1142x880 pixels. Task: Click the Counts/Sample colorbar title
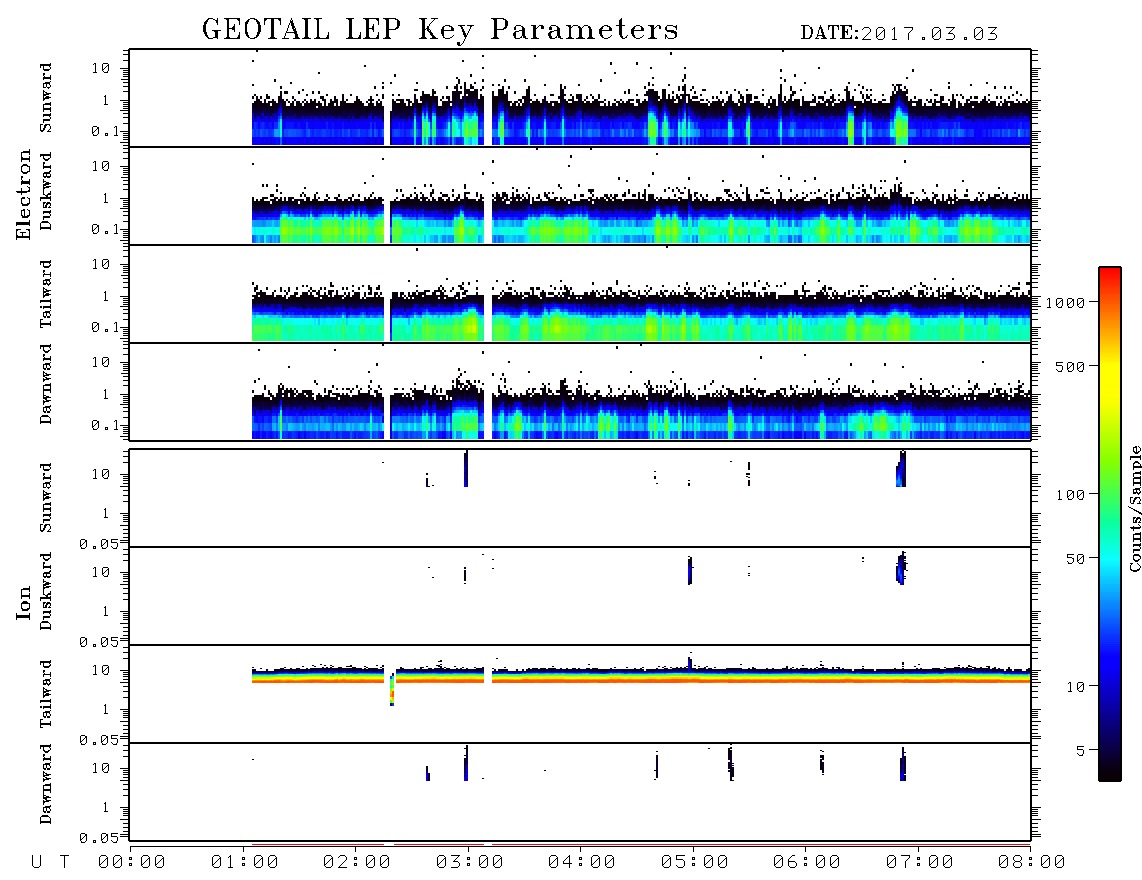click(x=1135, y=508)
